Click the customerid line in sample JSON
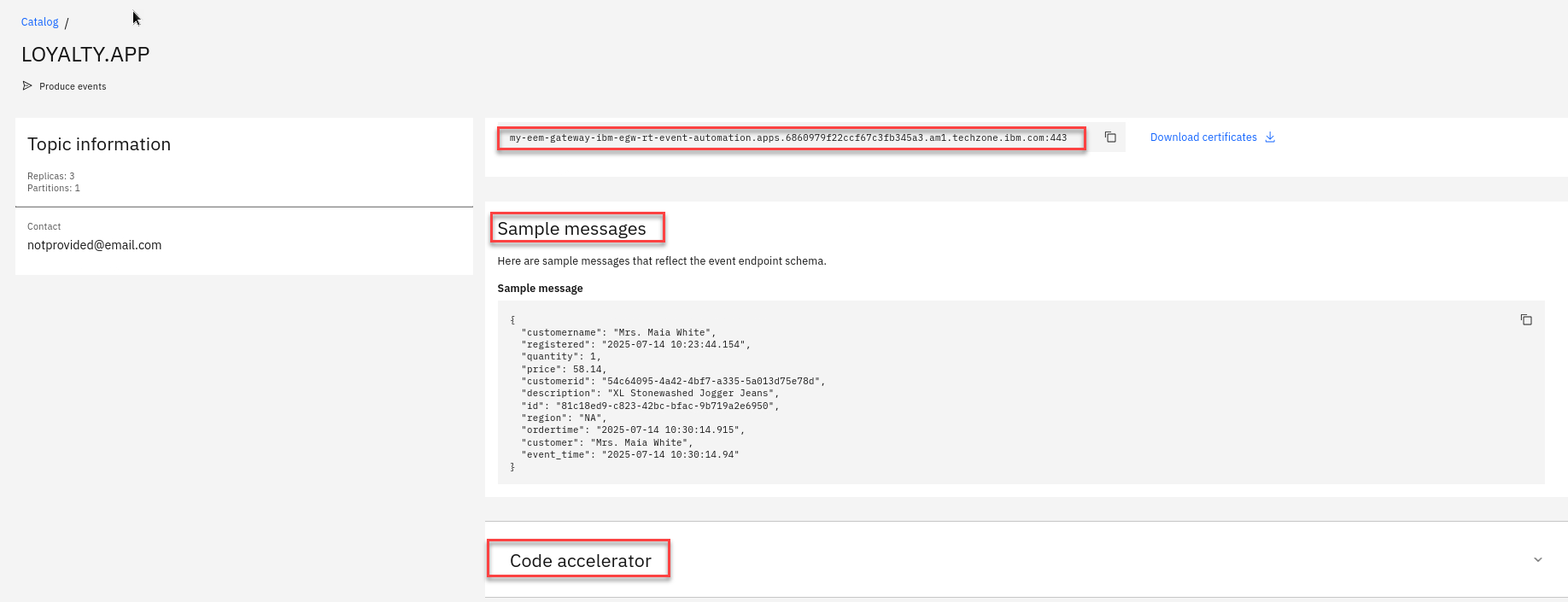Image resolution: width=1568 pixels, height=602 pixels. (x=673, y=382)
